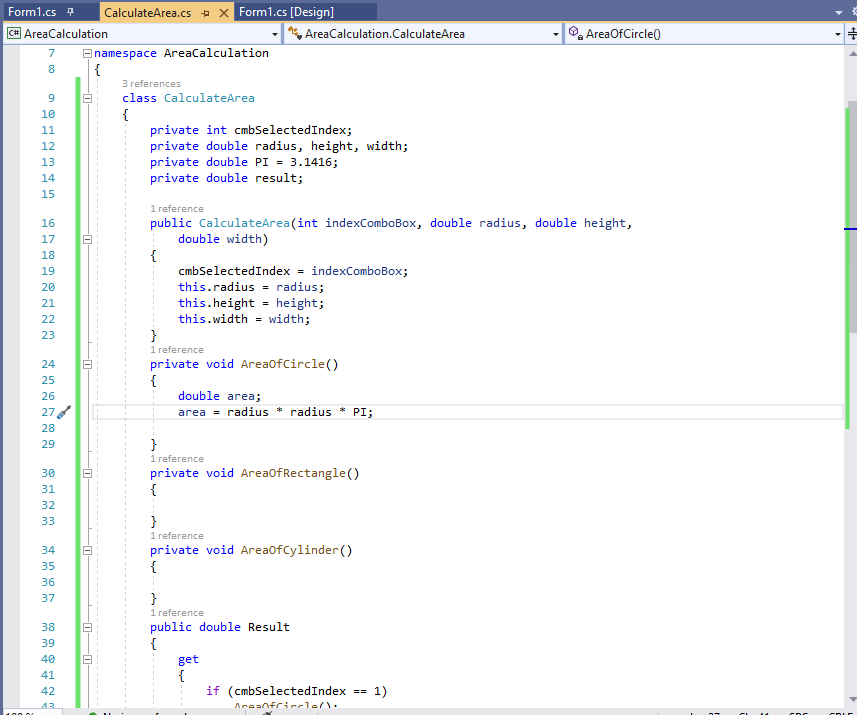Screen dimensions: 857x715
Task: Click the AreaOfRectangle method name
Action: [294, 473]
